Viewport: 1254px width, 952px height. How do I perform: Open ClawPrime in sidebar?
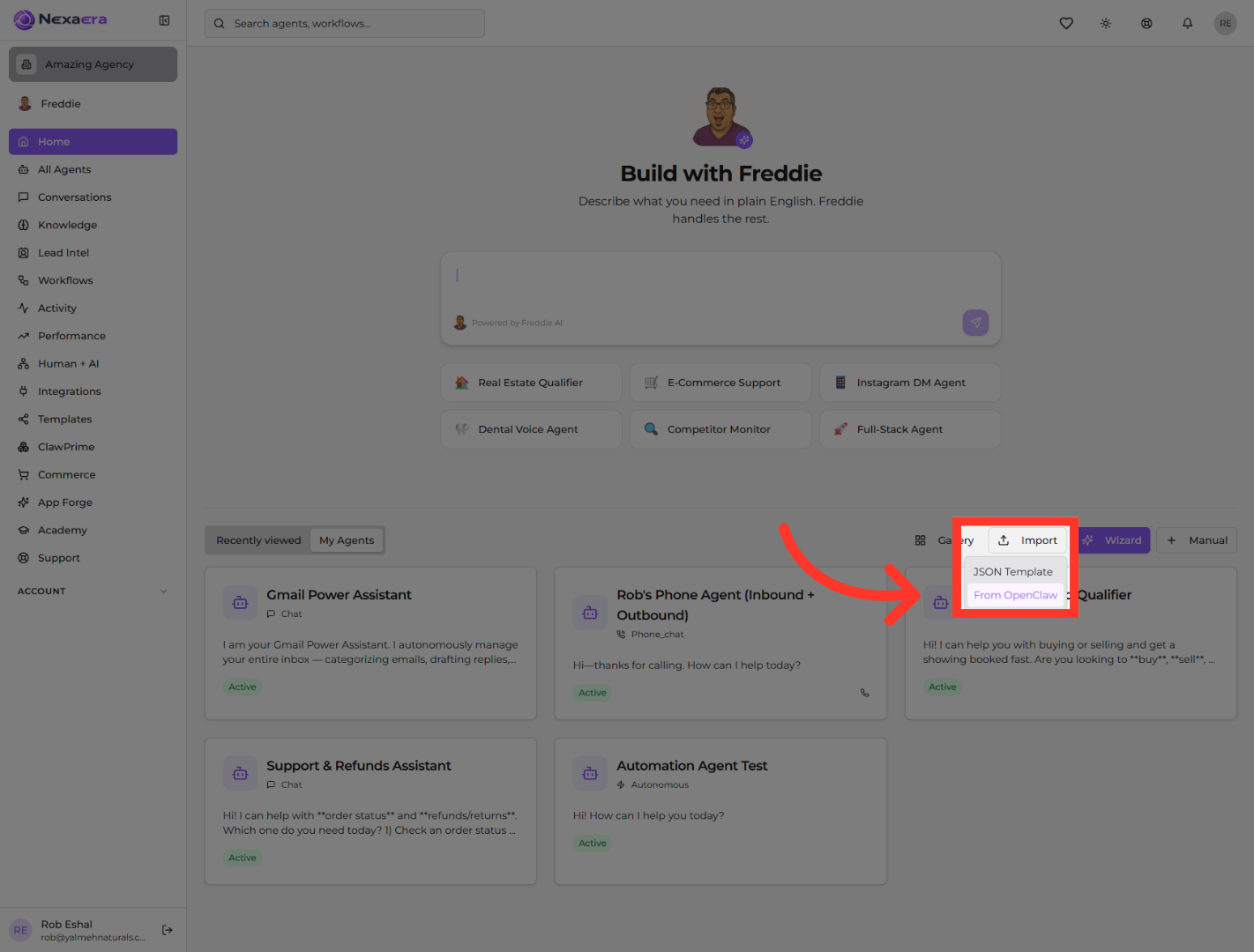(x=93, y=447)
